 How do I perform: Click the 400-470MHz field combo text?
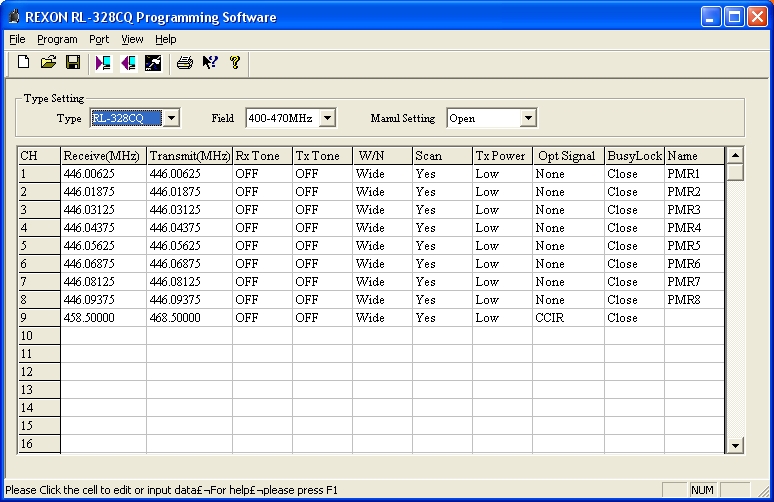tap(280, 118)
